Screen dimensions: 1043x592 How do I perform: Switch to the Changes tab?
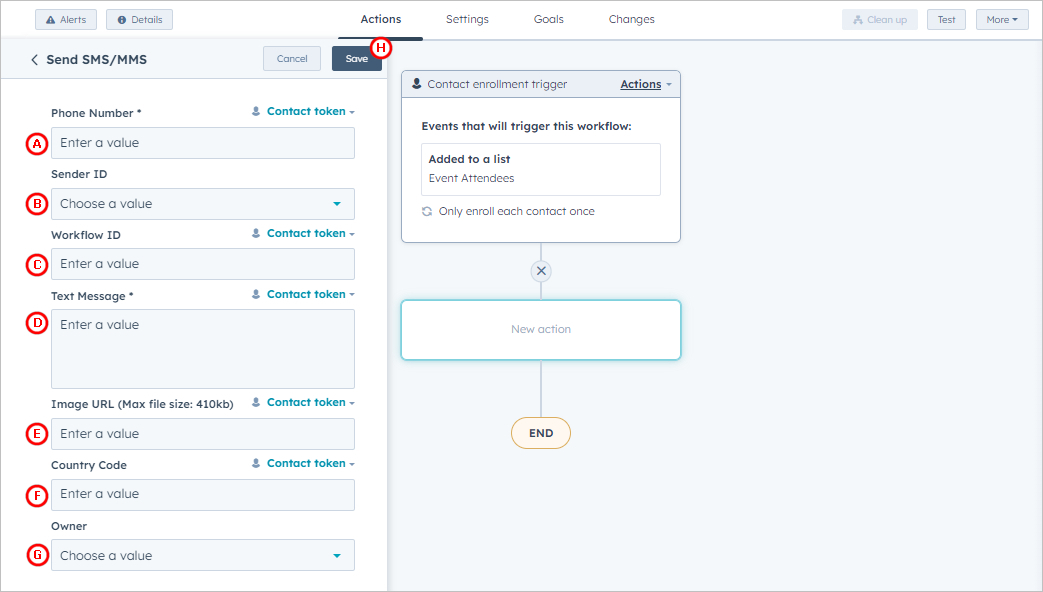click(631, 19)
